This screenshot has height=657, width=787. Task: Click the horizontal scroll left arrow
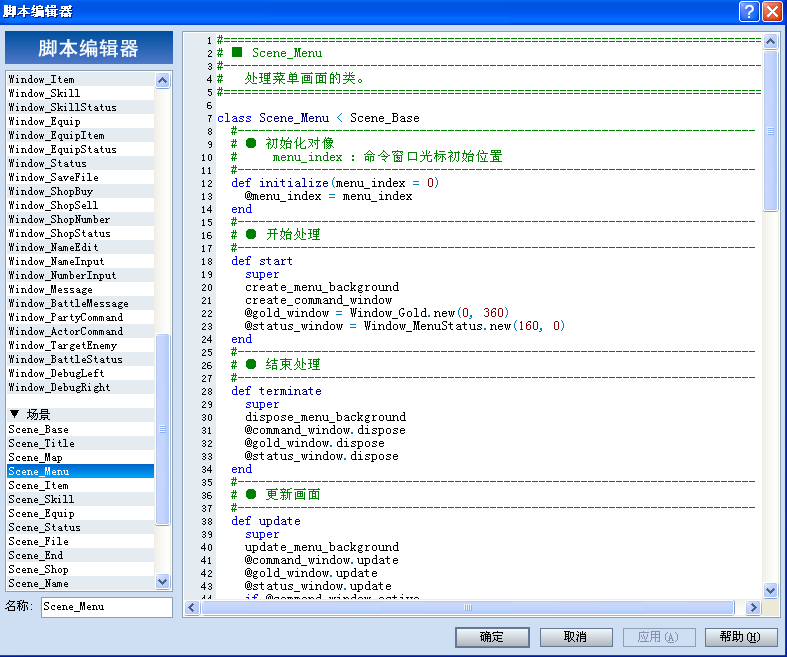pos(191,607)
